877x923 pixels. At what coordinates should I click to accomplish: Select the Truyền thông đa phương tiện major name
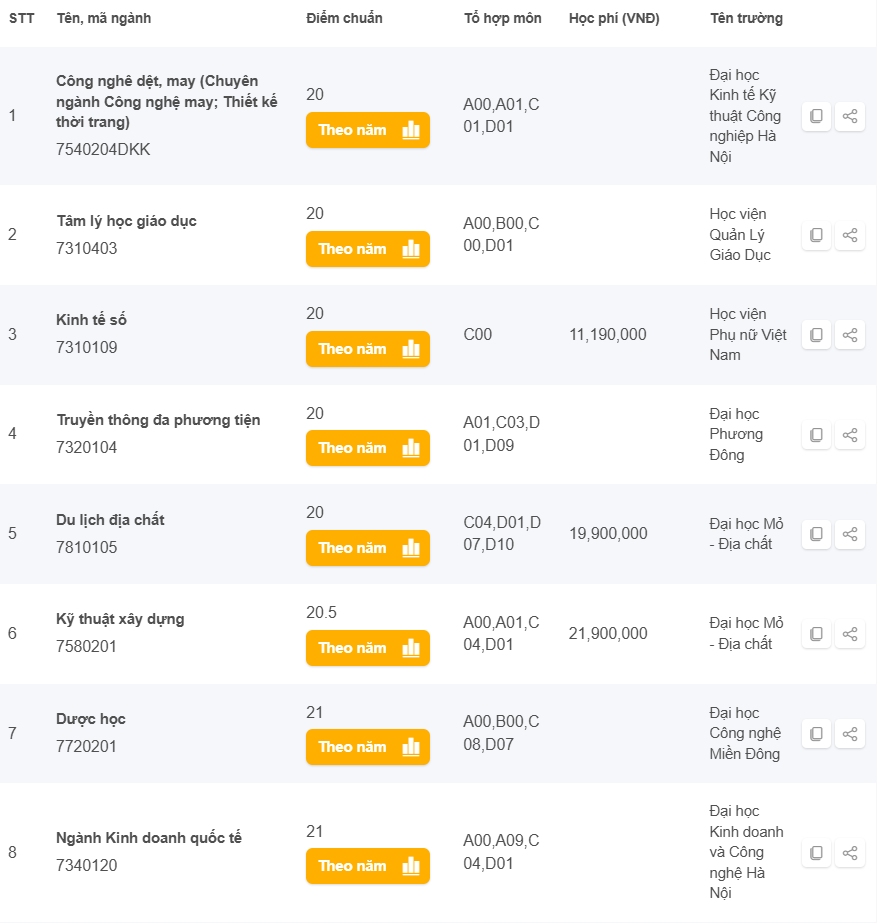point(158,420)
